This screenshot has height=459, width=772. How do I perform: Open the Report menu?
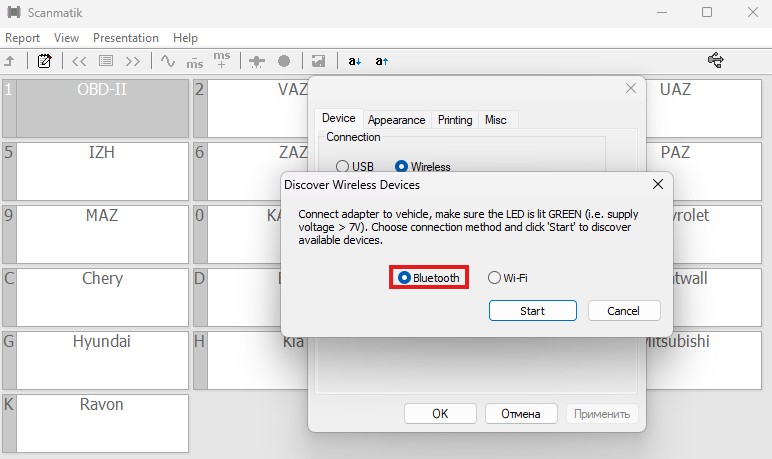point(22,38)
